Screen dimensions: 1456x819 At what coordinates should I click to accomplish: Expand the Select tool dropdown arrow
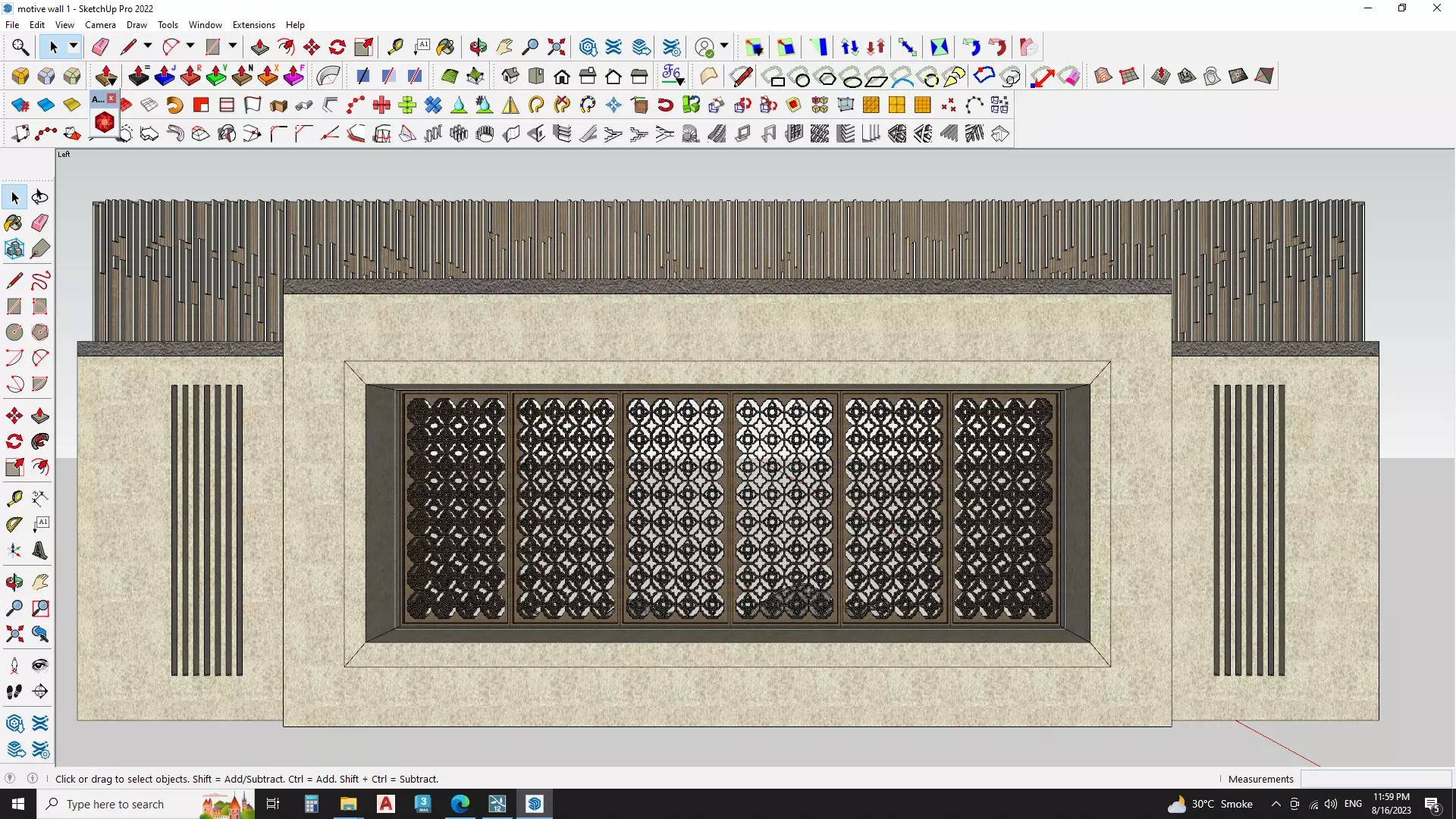74,47
